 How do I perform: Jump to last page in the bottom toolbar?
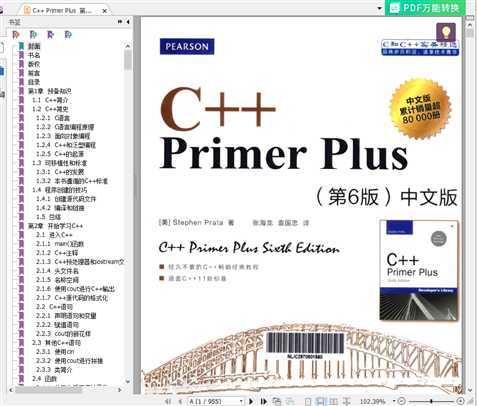coord(264,401)
